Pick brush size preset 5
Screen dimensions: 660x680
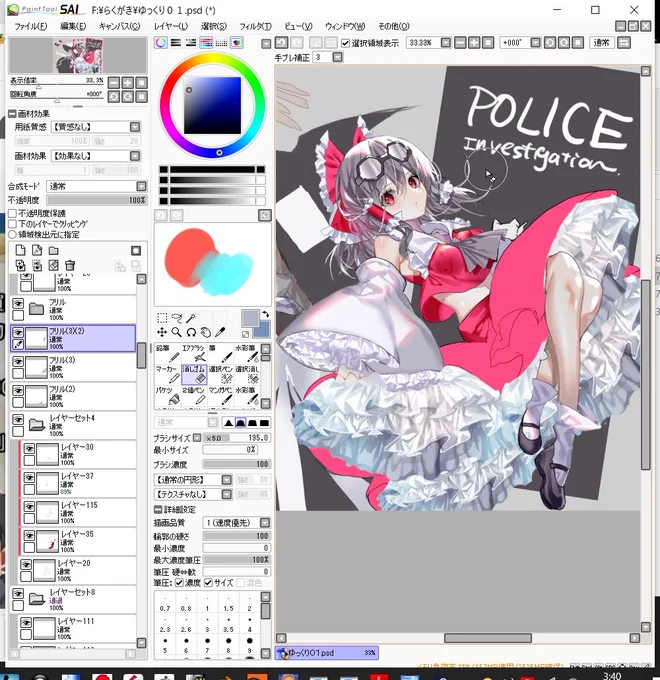click(165, 644)
